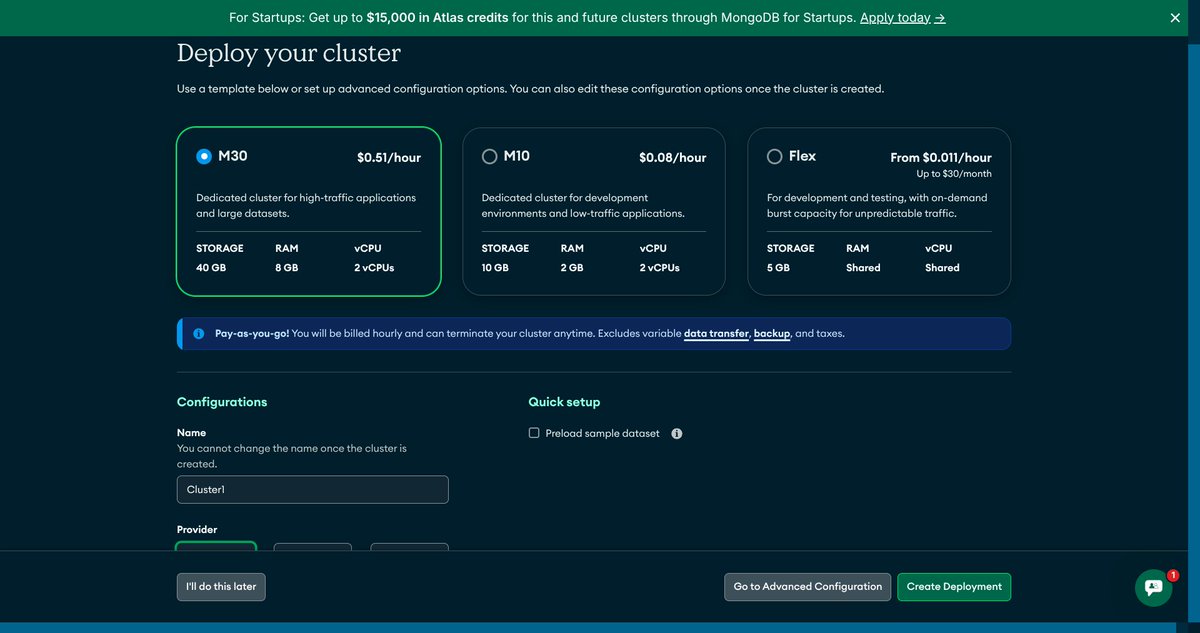This screenshot has height=633, width=1200.
Task: Click the 5 GB storage value
Action: coord(778,268)
